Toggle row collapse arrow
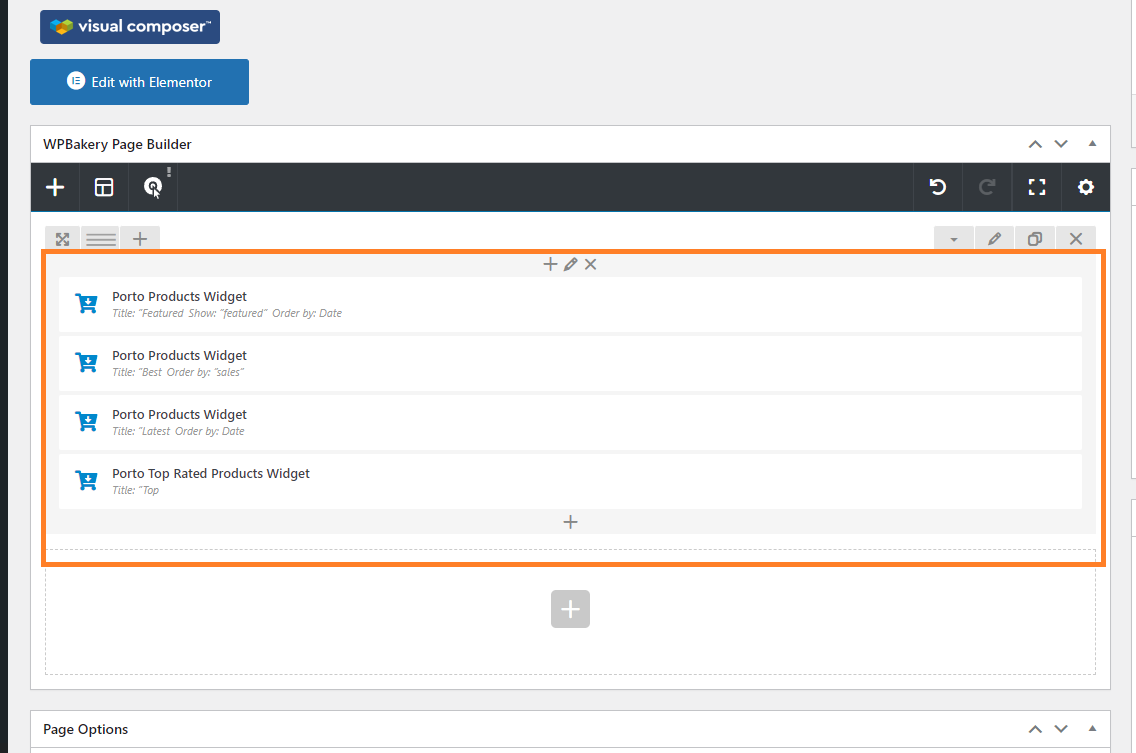The image size is (1136, 753). [953, 238]
